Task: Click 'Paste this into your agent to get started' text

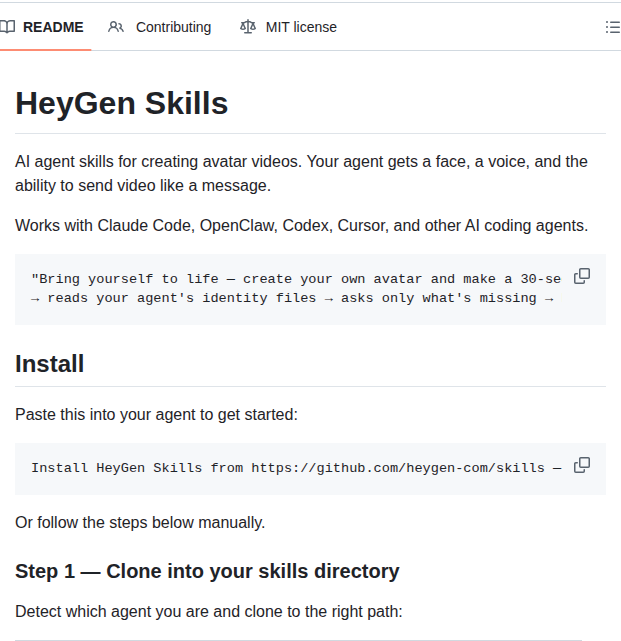Action: 157,415
